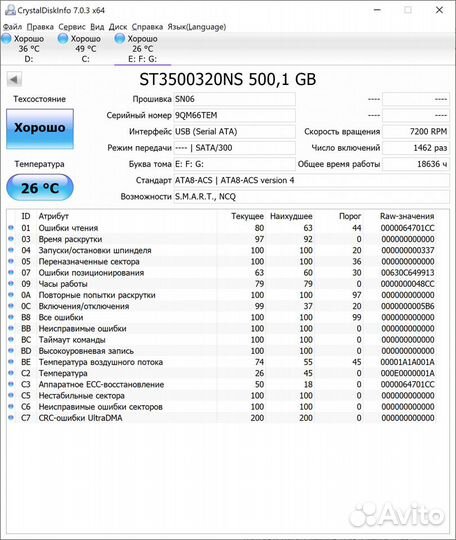Click status dot for BC Таймаут команды
Viewport: 456px width, 540px height.
click(x=11, y=340)
